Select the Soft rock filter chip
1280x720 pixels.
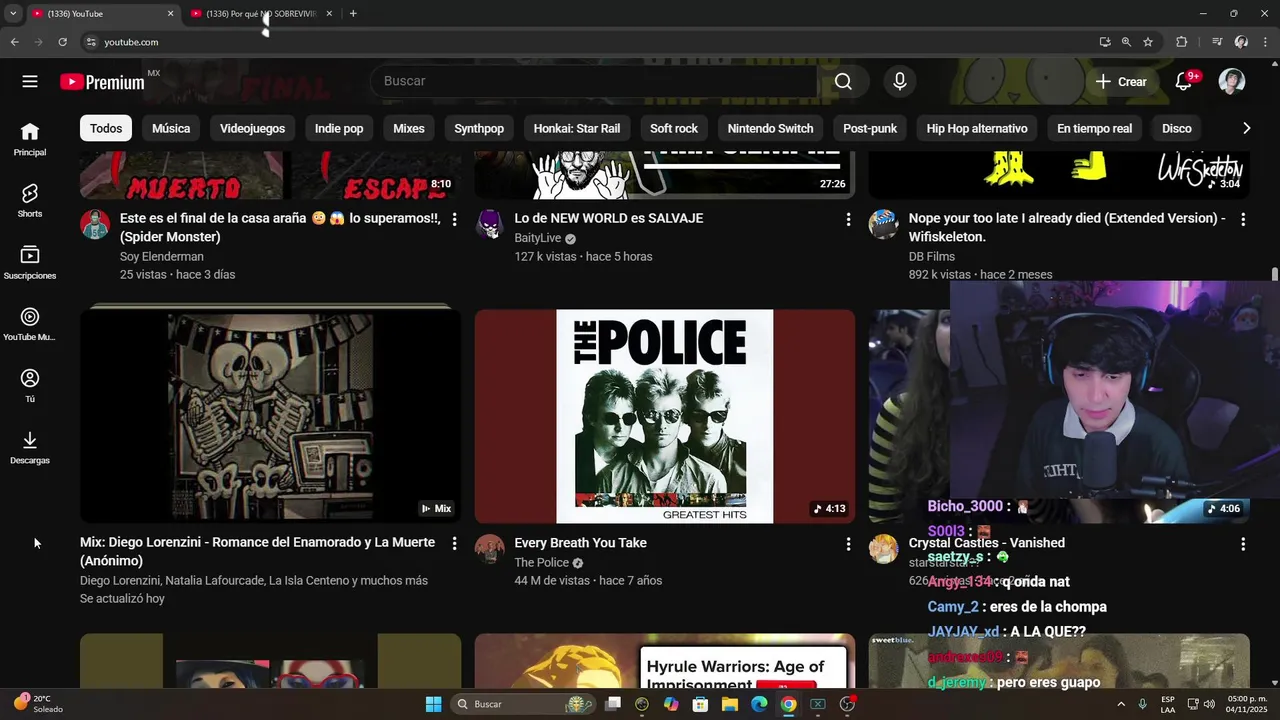tap(674, 128)
